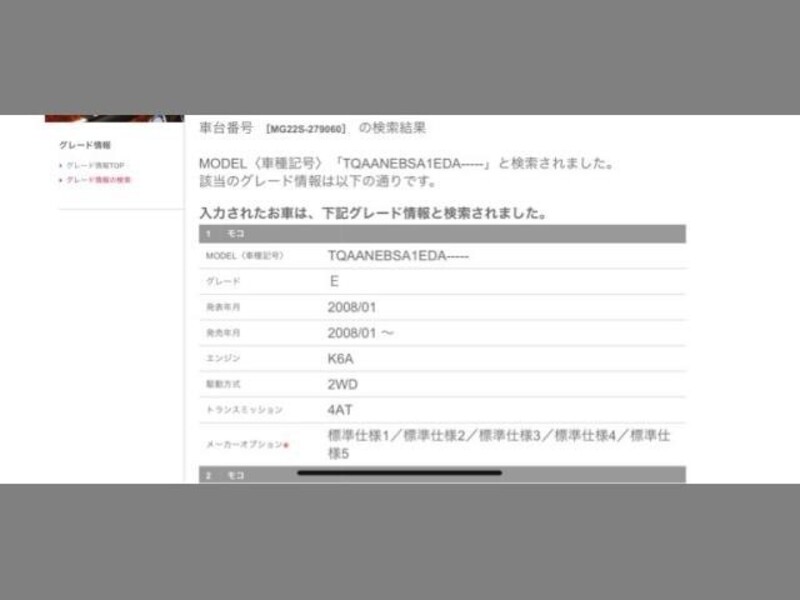Viewport: 800px width, 600px height.
Task: Click the engine value K6A
Action: tap(340, 359)
